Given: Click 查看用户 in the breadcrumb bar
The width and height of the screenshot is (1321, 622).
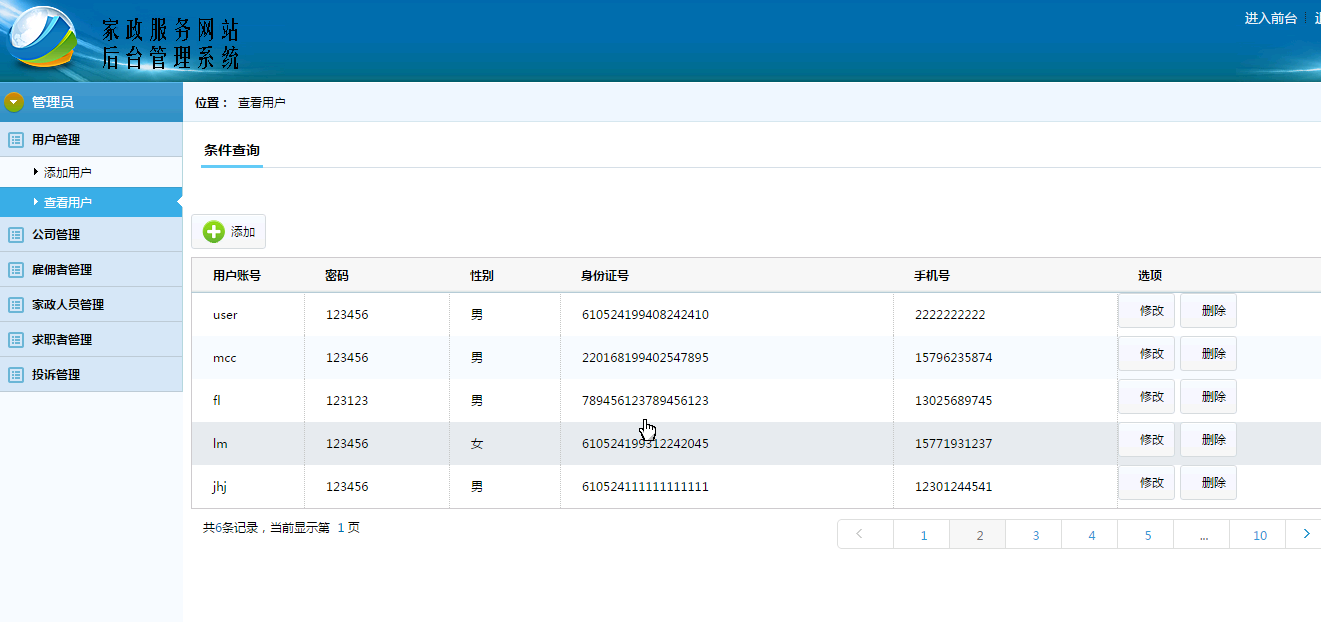Looking at the screenshot, I should (x=262, y=103).
